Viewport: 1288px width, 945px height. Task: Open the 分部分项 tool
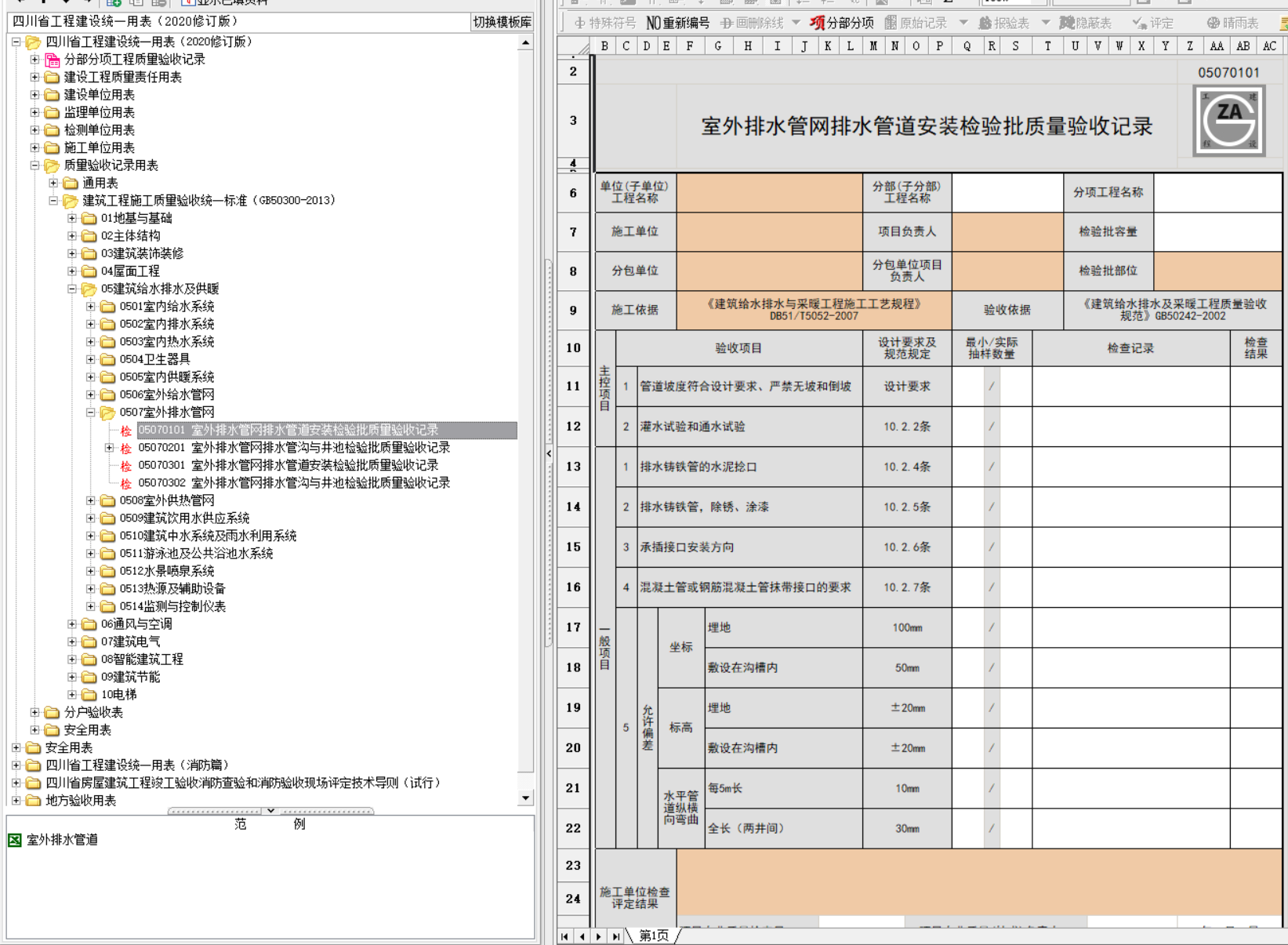[x=841, y=23]
